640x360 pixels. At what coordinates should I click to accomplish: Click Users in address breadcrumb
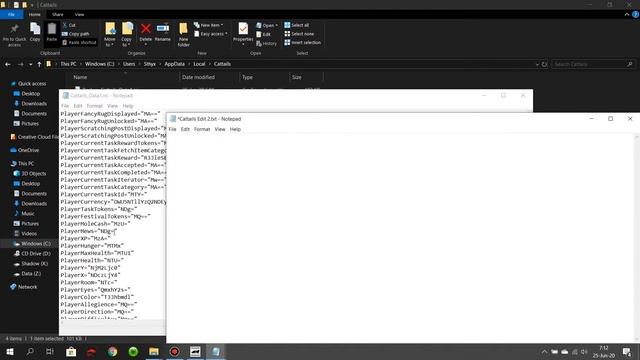[129, 64]
